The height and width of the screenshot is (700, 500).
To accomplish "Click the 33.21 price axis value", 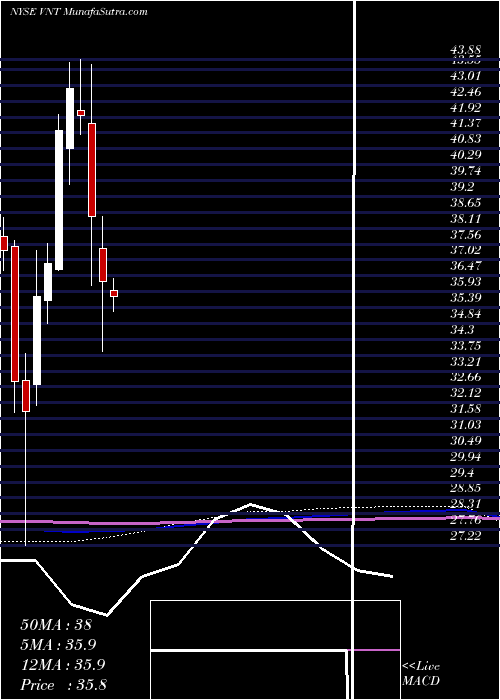I will (466, 361).
